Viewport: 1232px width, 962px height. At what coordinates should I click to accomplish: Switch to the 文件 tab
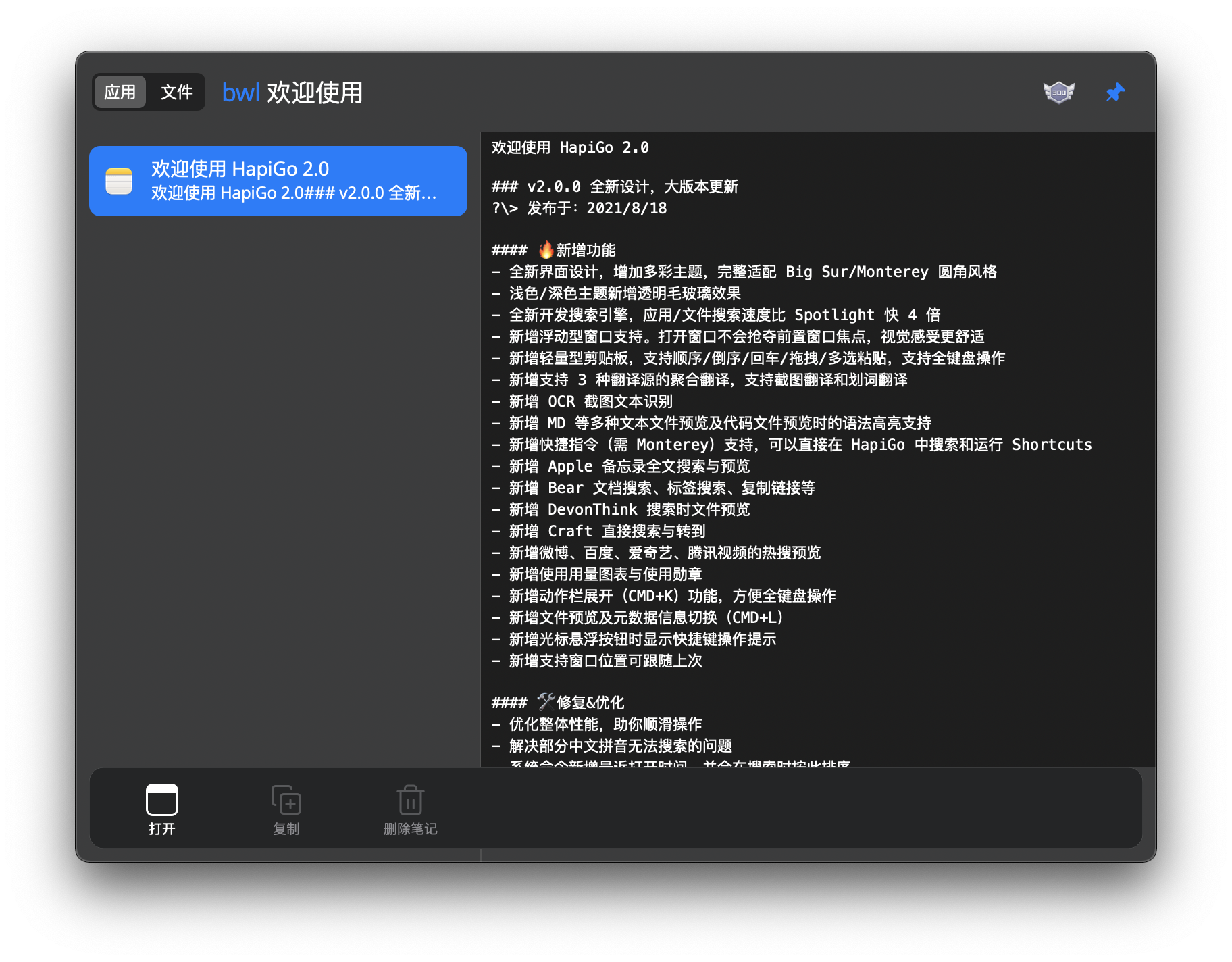tap(177, 92)
